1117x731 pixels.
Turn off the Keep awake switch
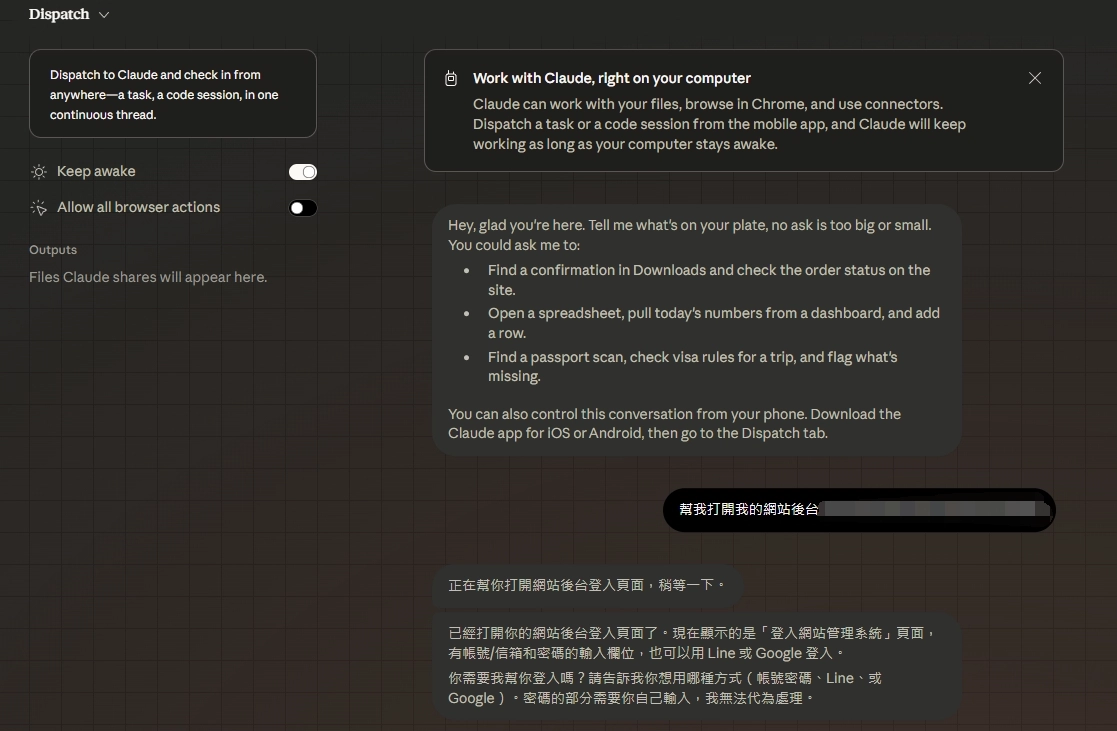[302, 172]
